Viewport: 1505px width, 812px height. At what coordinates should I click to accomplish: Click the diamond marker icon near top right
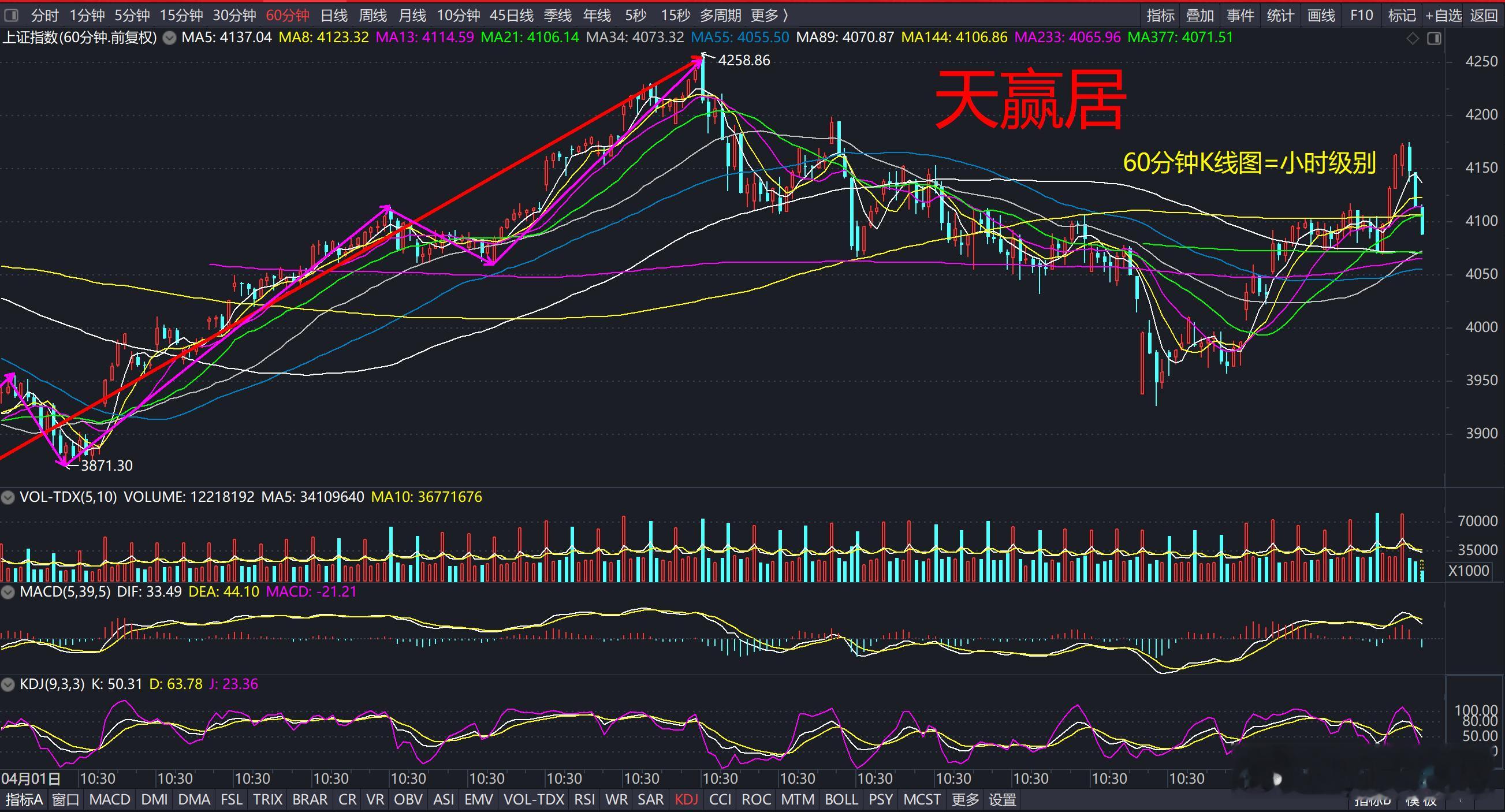[x=1412, y=39]
